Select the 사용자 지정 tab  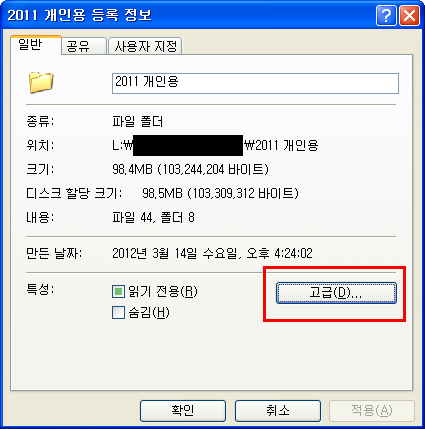145,46
